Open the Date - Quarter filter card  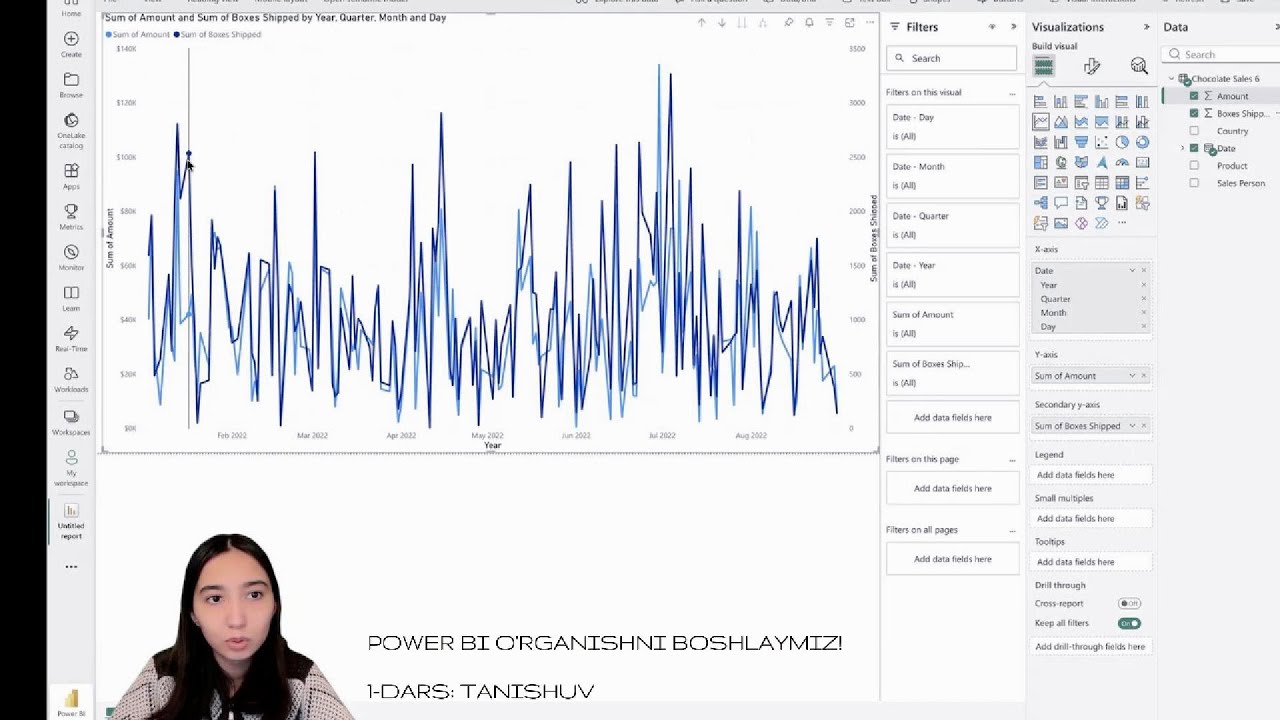coord(952,225)
